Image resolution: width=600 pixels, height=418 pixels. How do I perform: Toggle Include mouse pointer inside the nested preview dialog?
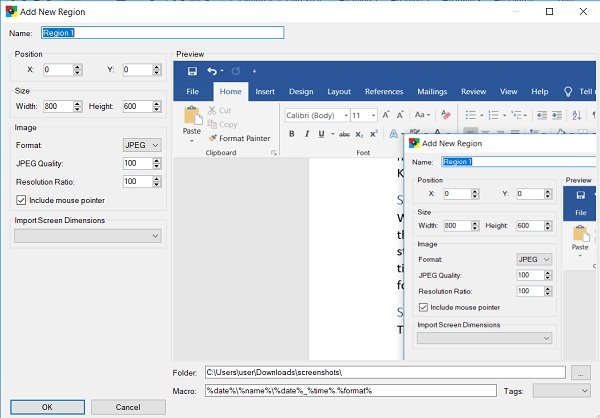(x=422, y=307)
